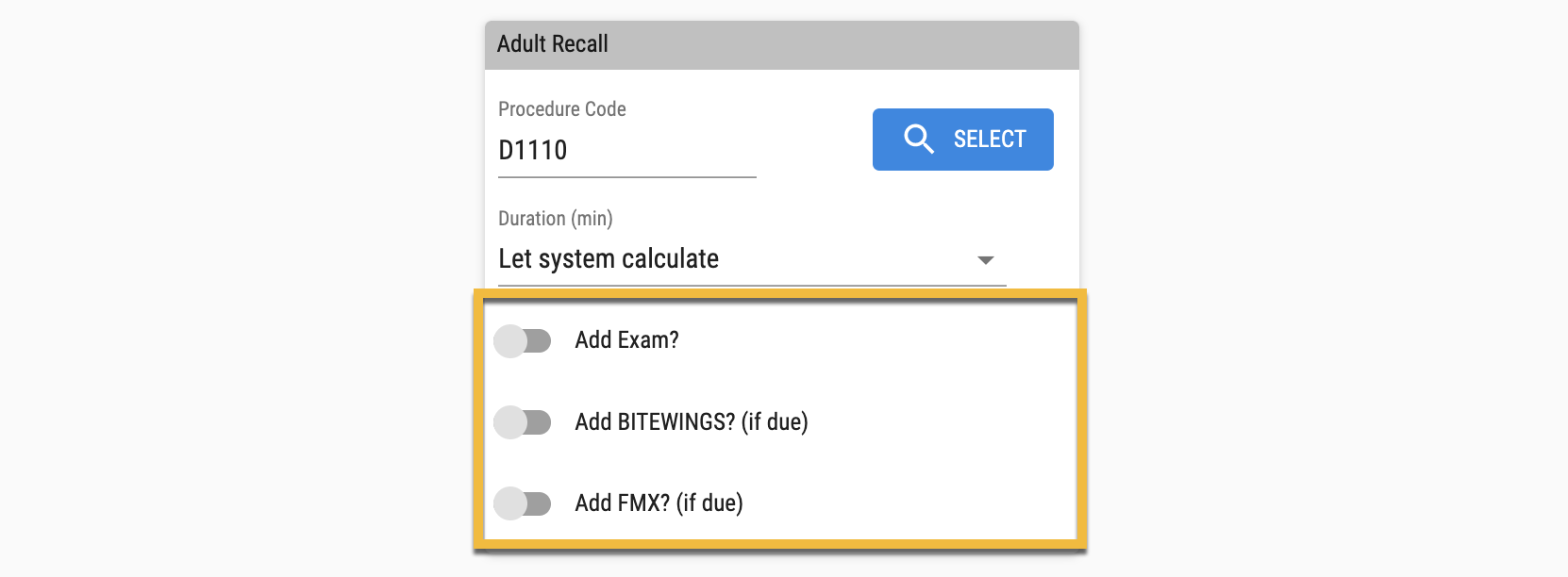
Task: Click the magnifying glass search icon
Action: (918, 139)
